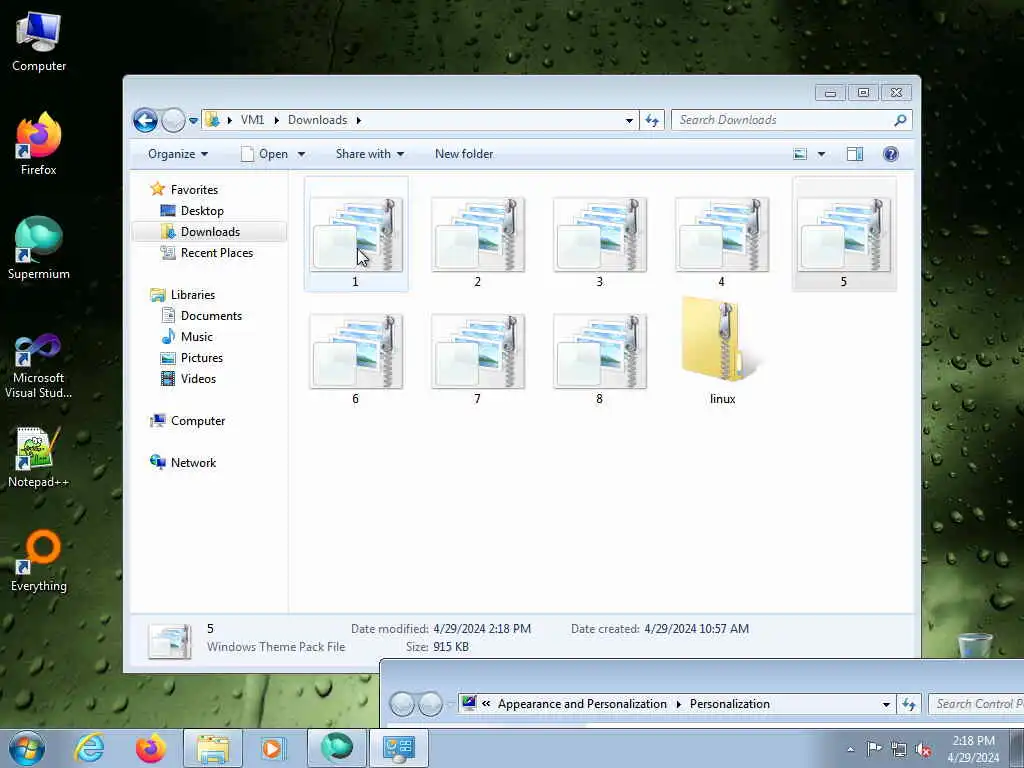Go back in Explorer navigation
This screenshot has height=768, width=1024.
146,120
